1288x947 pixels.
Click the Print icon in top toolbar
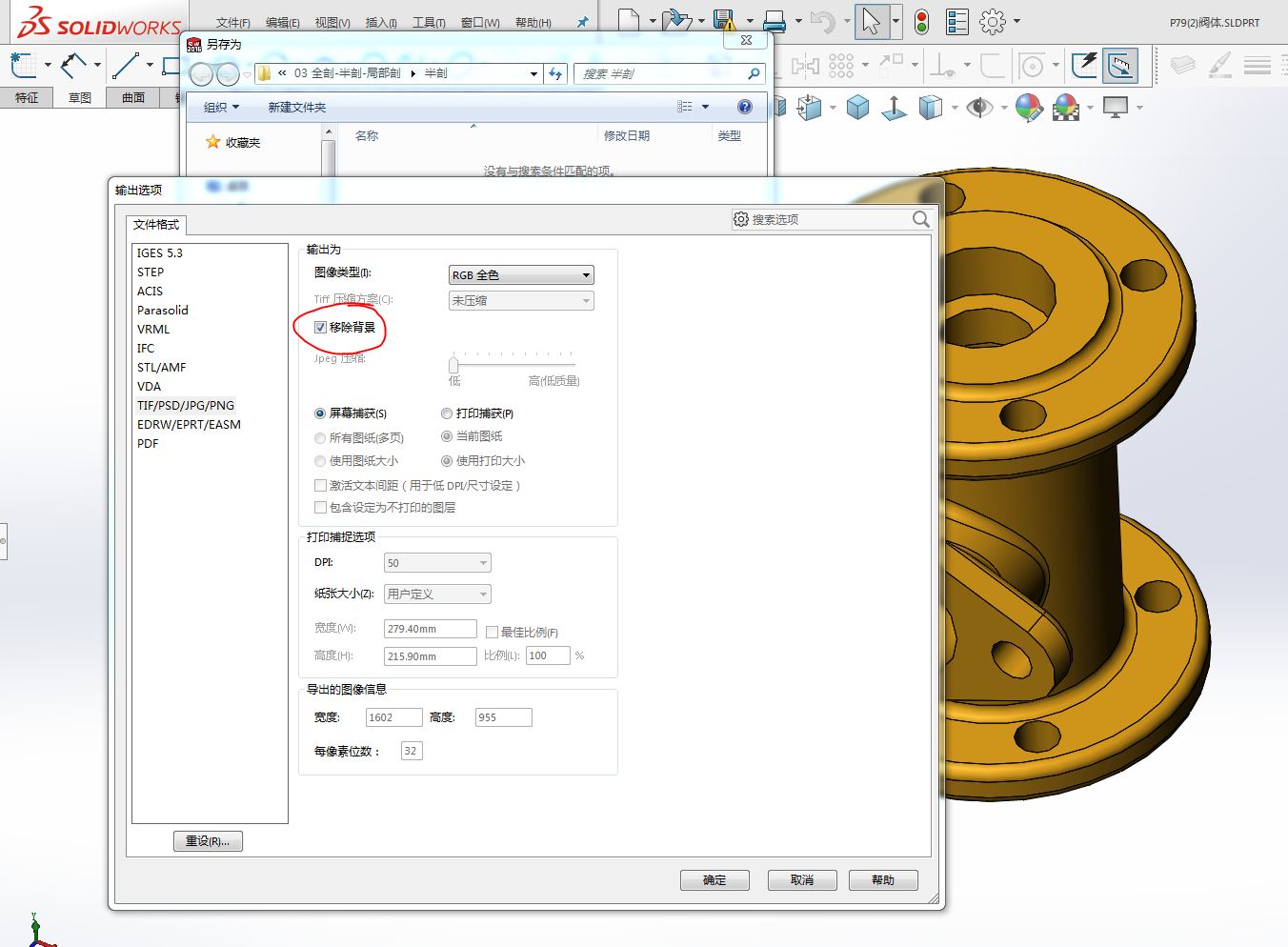tap(775, 21)
